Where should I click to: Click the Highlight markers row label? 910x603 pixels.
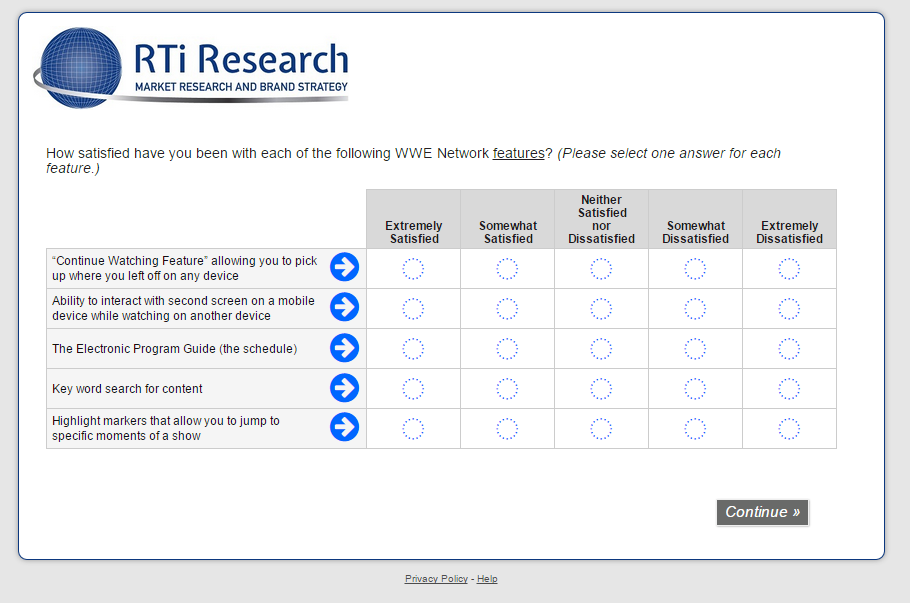(166, 428)
